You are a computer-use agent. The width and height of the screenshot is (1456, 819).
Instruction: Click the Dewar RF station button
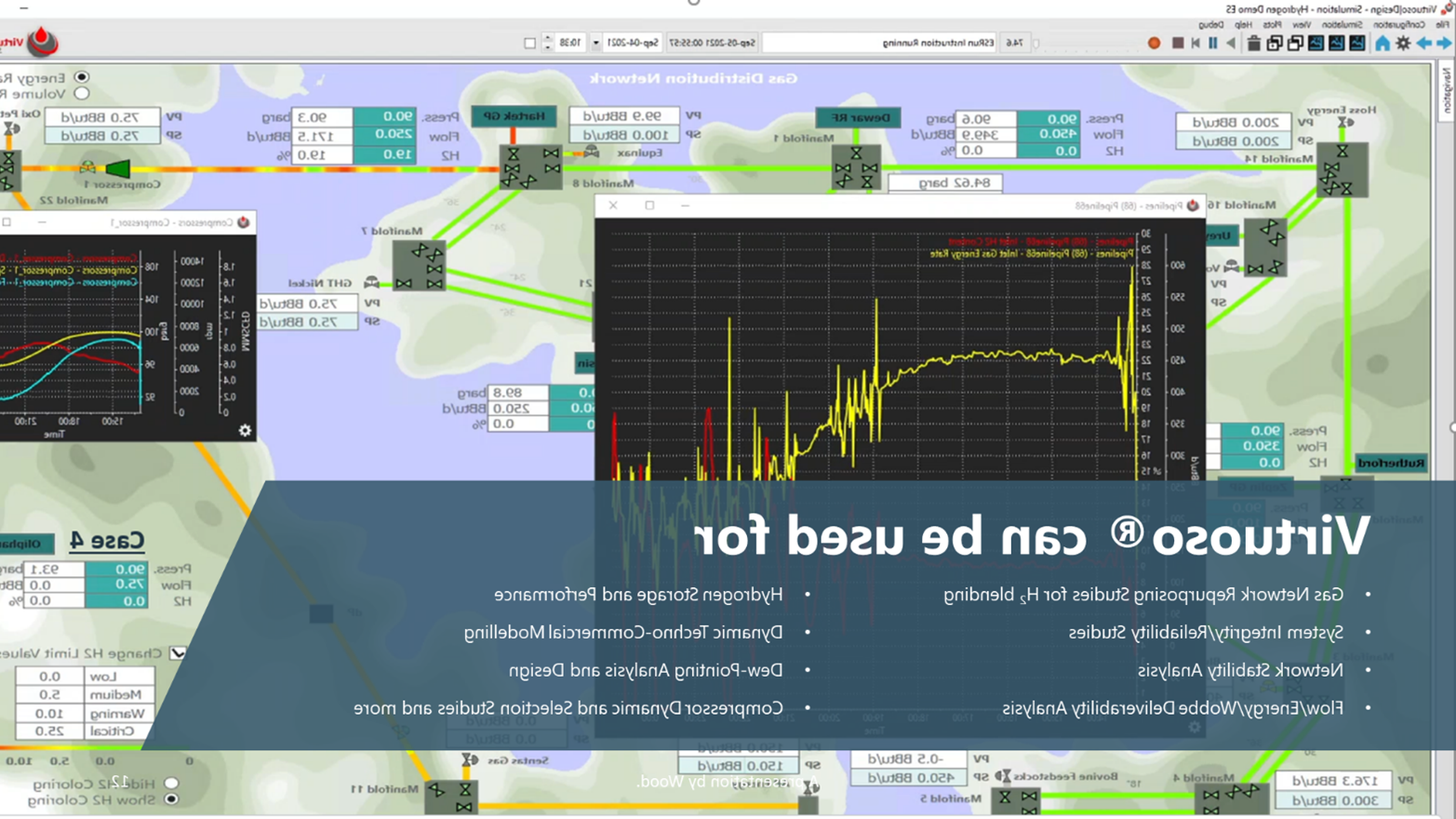pyautogui.click(x=858, y=117)
